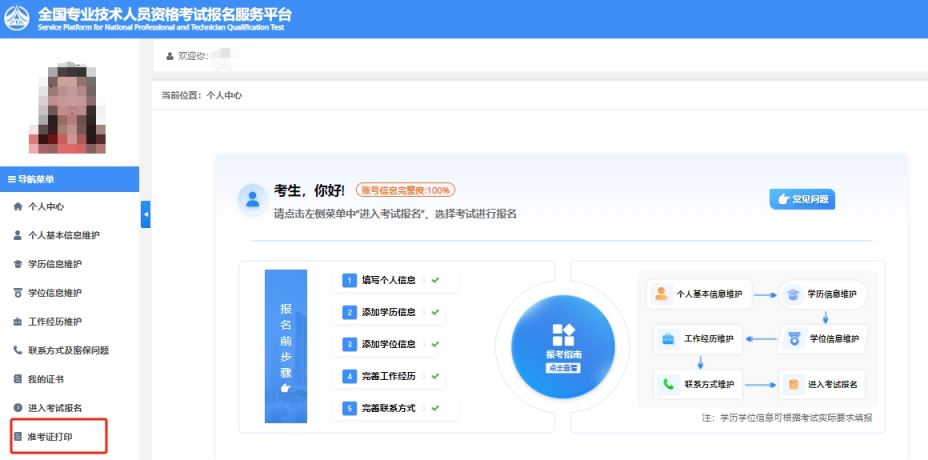Open 准考证打印 in the sidebar

click(55, 438)
